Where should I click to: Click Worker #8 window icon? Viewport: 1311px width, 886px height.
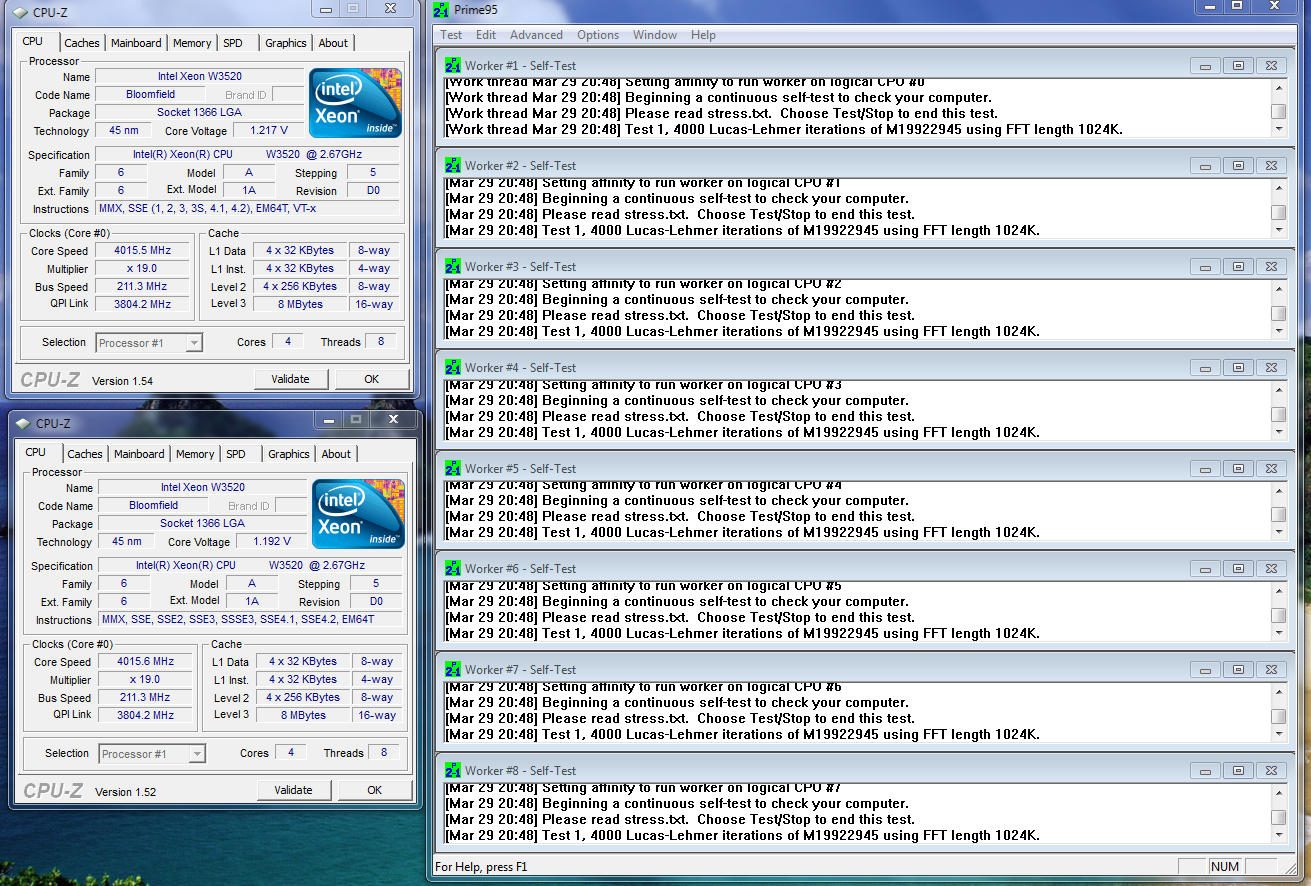click(x=453, y=771)
